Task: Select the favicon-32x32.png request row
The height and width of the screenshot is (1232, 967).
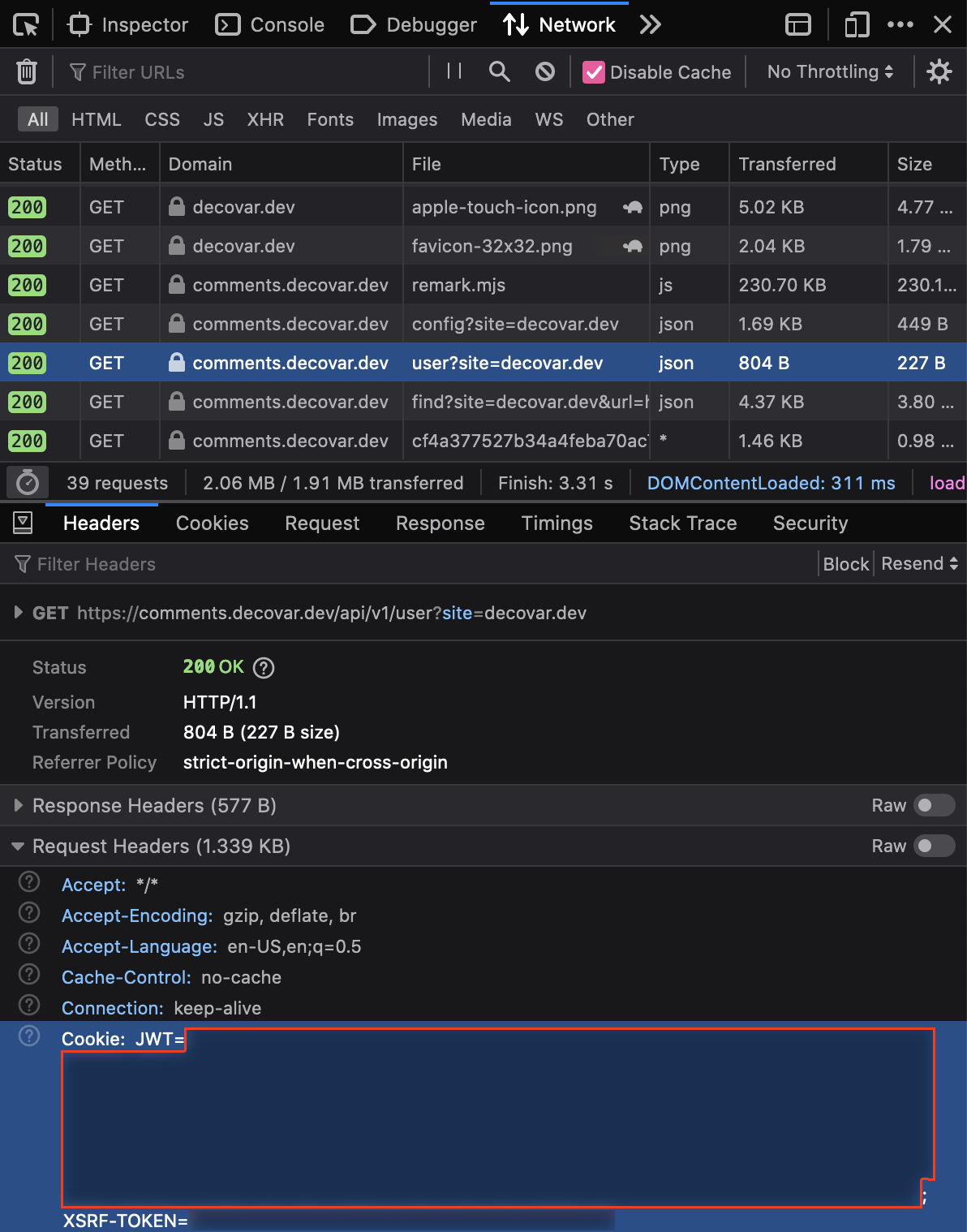Action: [483, 246]
